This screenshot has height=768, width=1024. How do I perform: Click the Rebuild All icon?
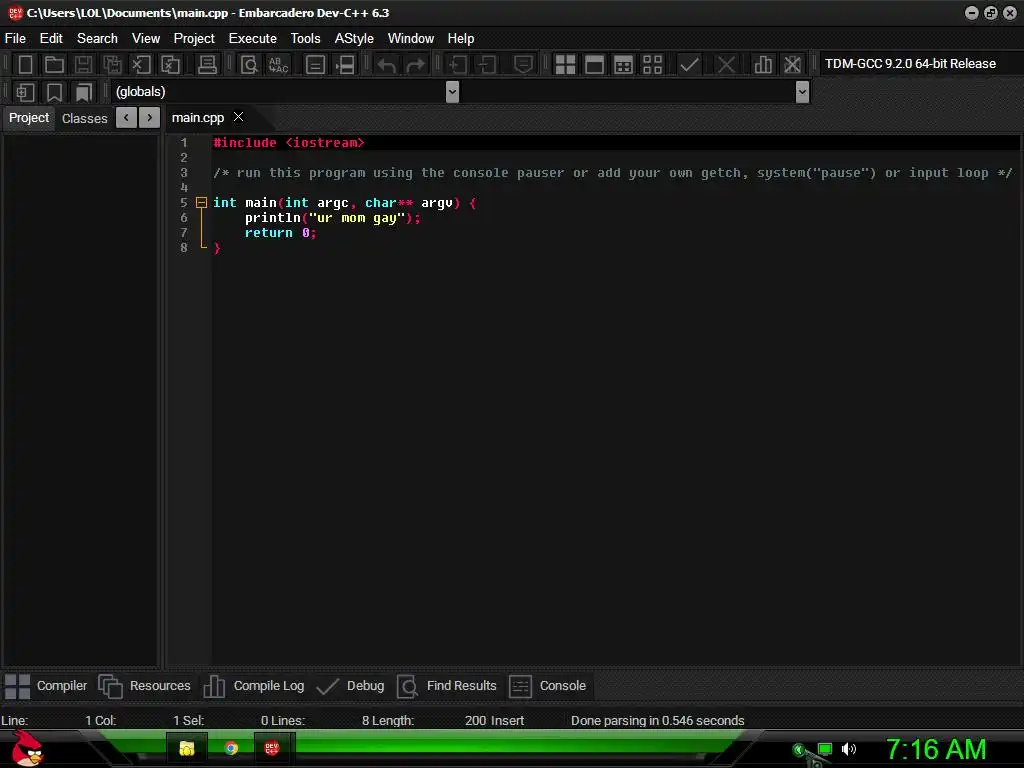pos(652,64)
